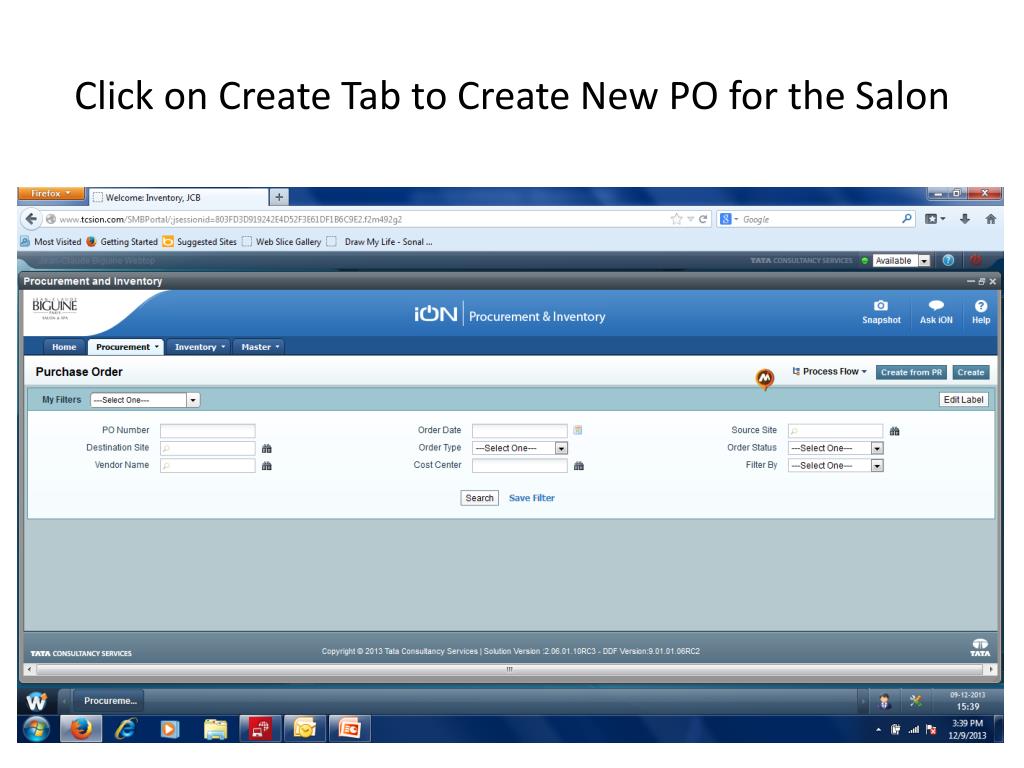1024x768 pixels.
Task: Click the Save Filter link
Action: (x=532, y=498)
